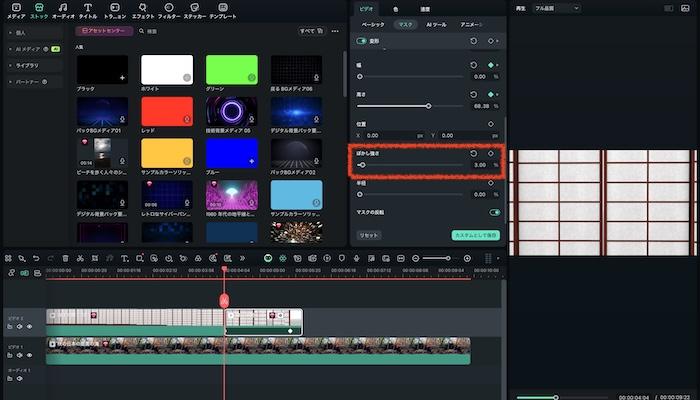The width and height of the screenshot is (700, 400).
Task: Open the オーディオ (Audio) library
Action: pyautogui.click(x=63, y=10)
